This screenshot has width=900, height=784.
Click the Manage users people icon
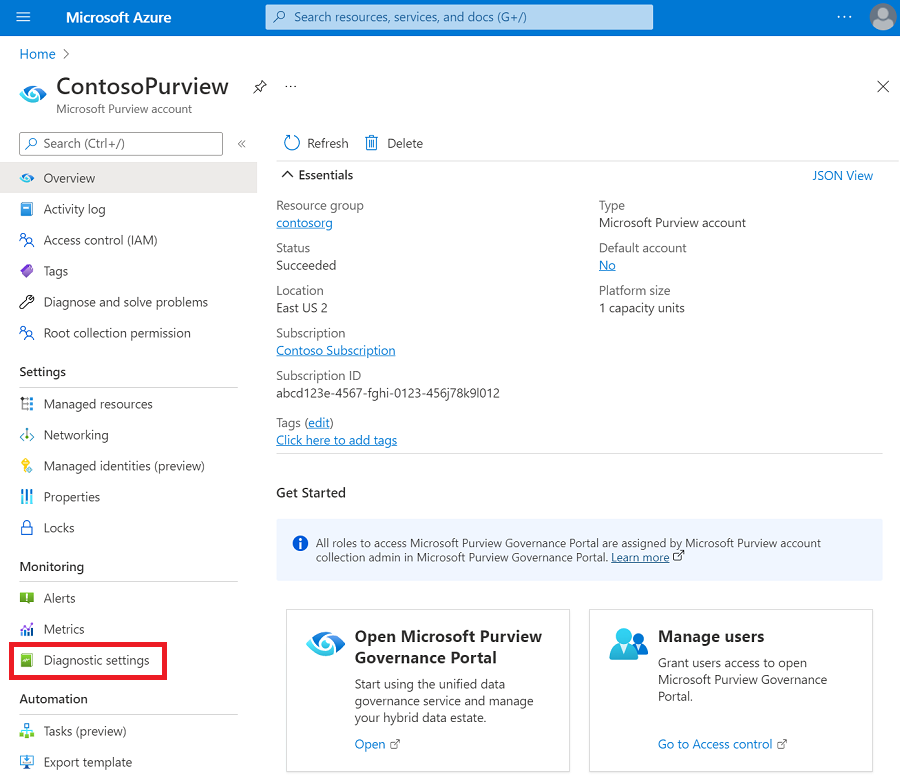point(629,644)
